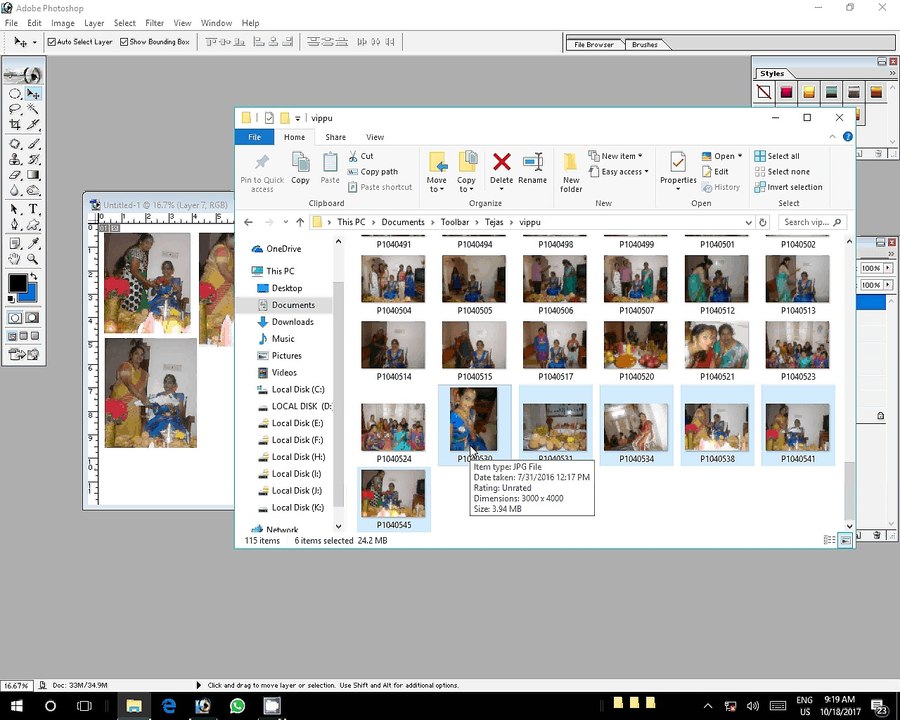Click Invert selection

pyautogui.click(x=788, y=187)
